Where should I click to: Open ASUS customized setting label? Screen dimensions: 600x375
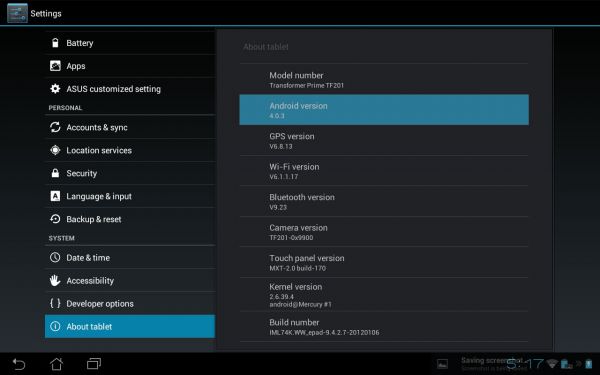(114, 89)
